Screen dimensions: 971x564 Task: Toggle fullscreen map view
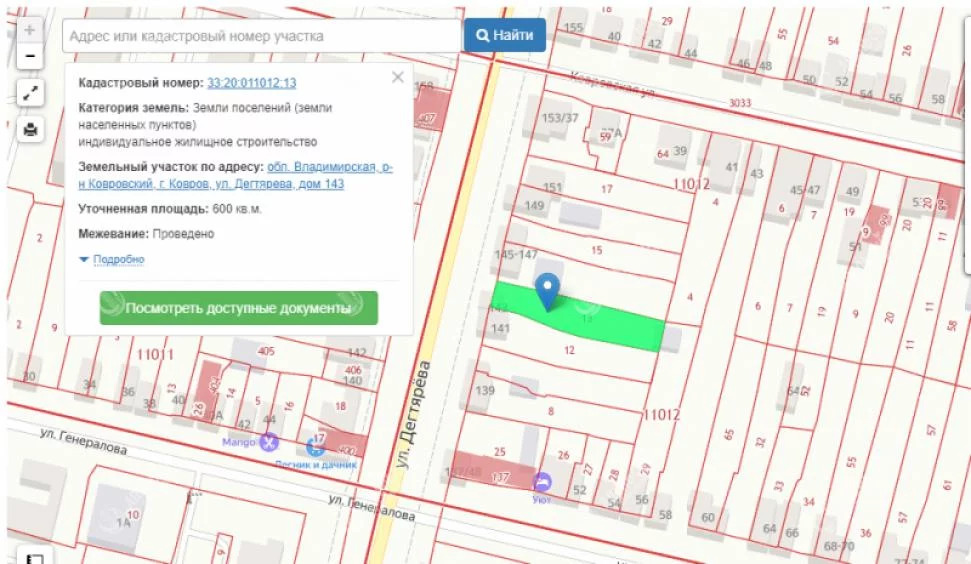30,93
